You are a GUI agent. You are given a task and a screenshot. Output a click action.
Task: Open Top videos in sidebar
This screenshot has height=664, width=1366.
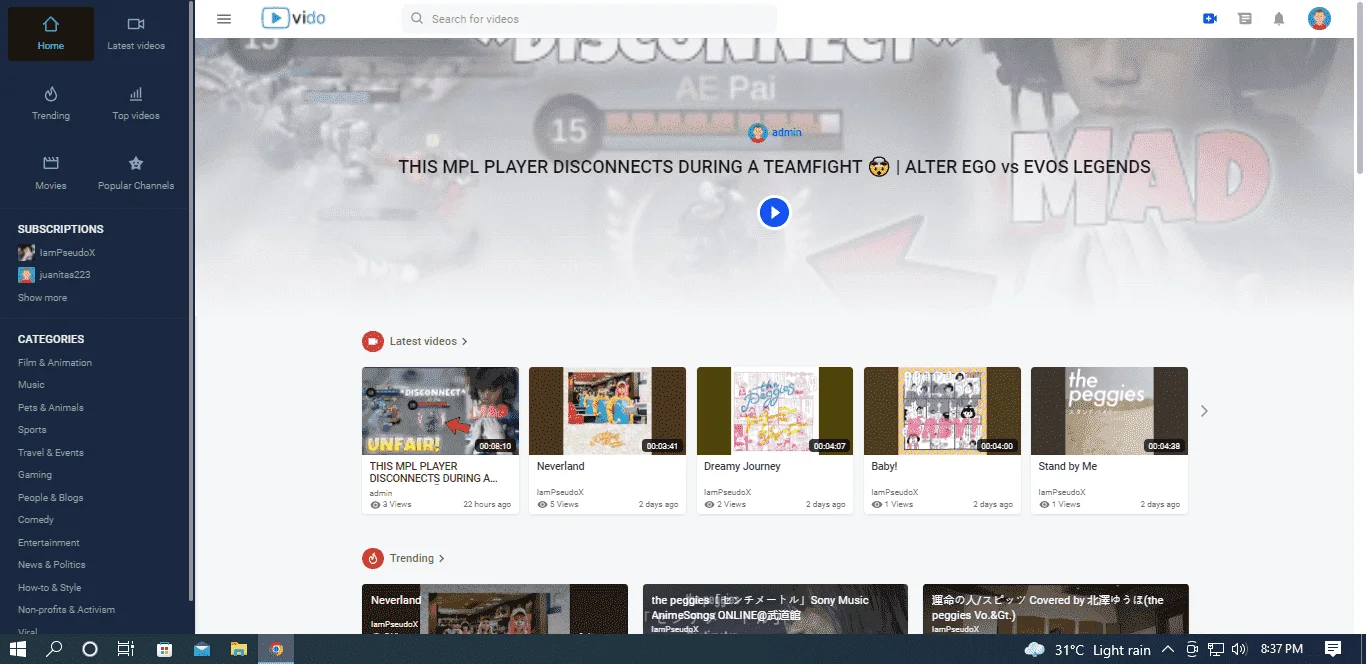point(136,104)
